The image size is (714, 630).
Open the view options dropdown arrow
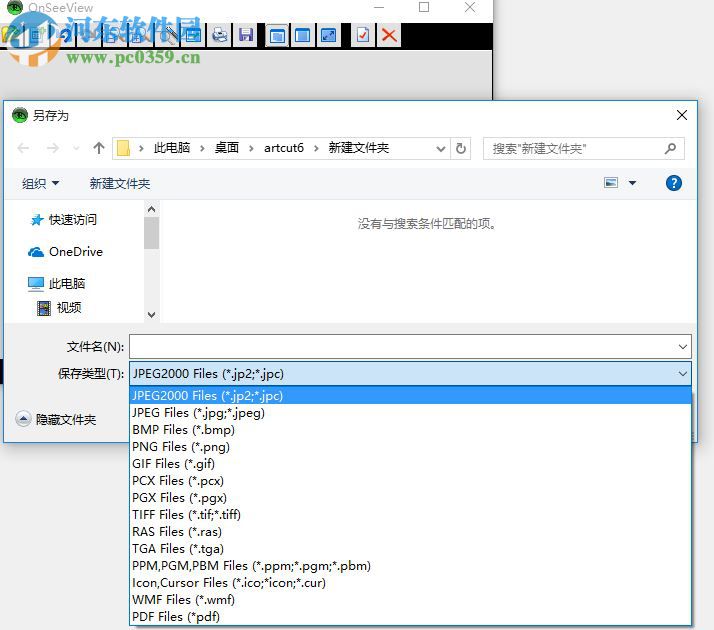click(x=632, y=183)
